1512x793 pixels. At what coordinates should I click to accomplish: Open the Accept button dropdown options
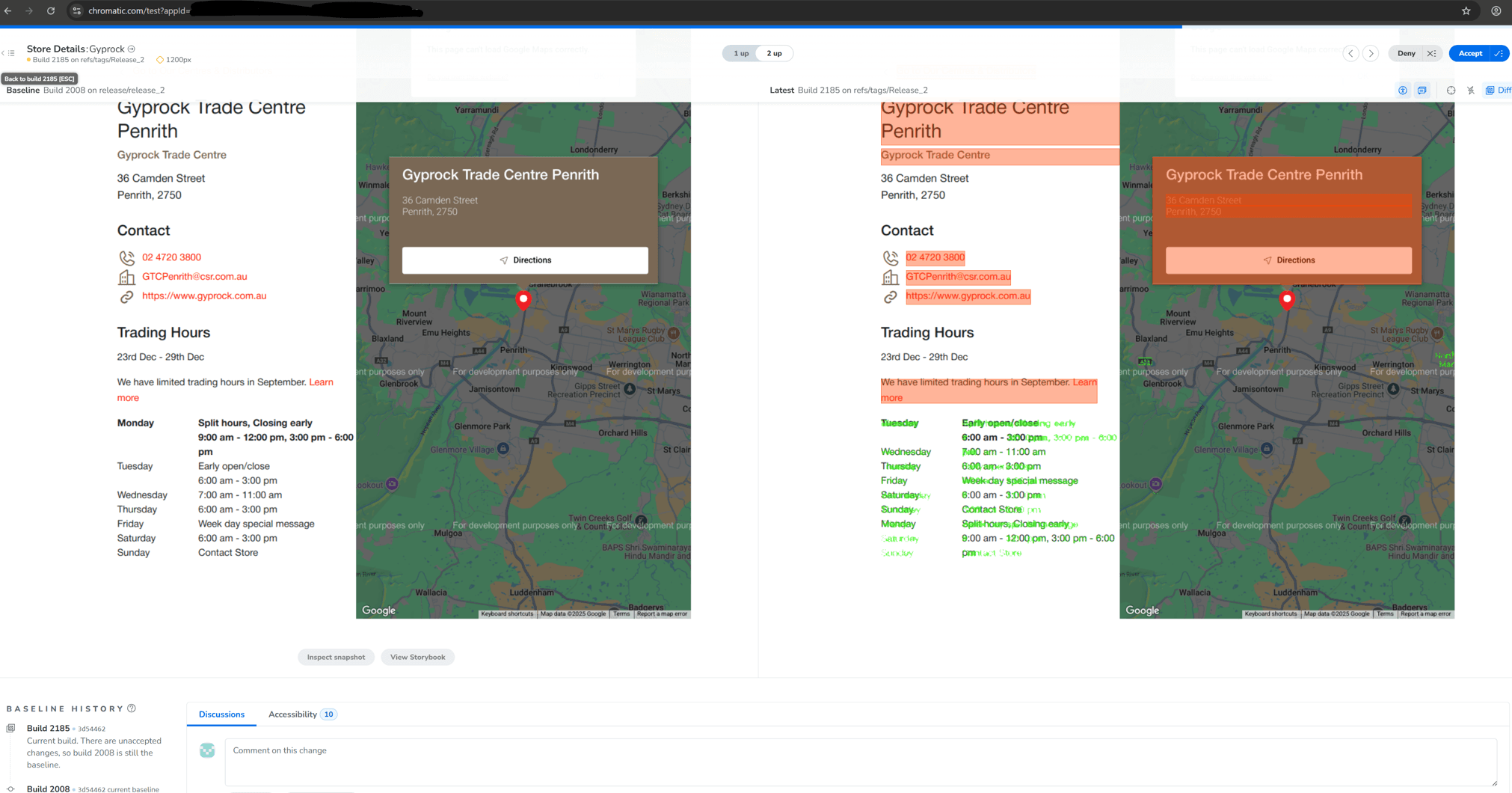pyautogui.click(x=1498, y=53)
